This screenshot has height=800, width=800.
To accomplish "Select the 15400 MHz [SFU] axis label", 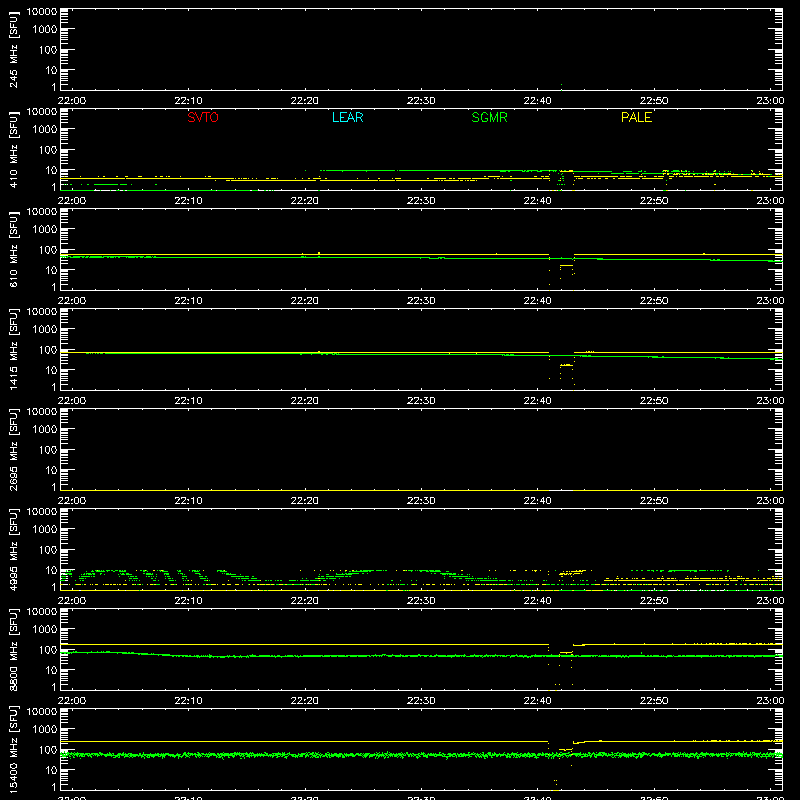I will [13, 749].
